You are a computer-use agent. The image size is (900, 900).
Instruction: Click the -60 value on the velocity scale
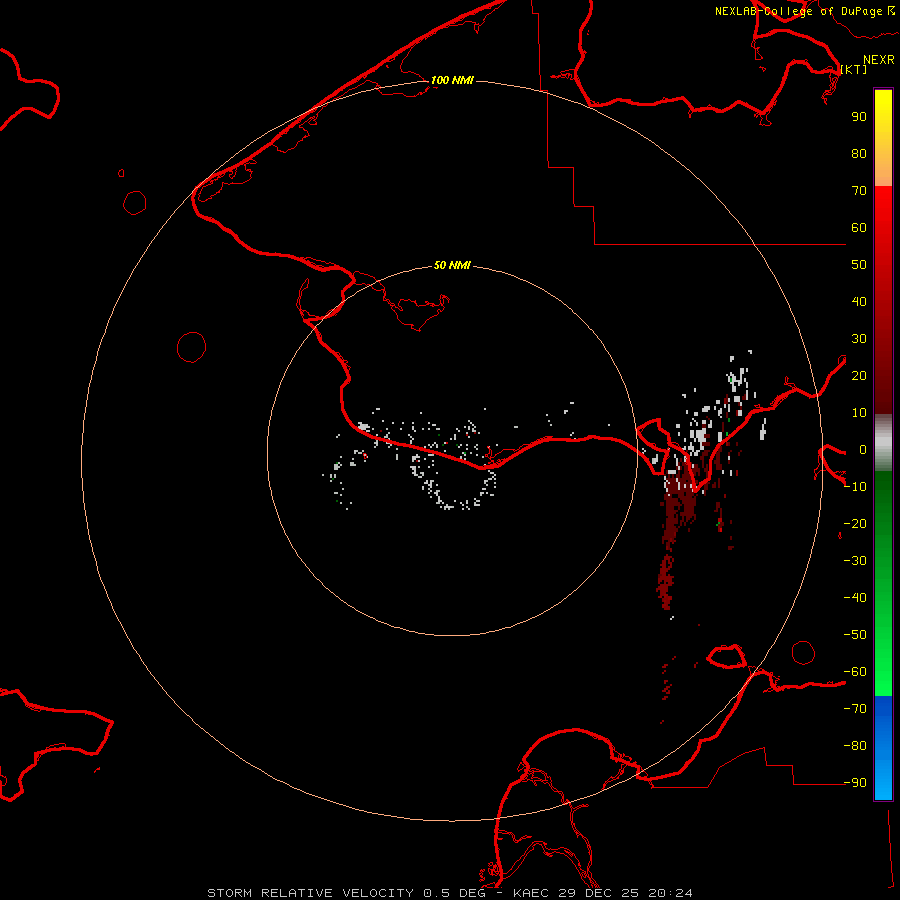tap(855, 672)
